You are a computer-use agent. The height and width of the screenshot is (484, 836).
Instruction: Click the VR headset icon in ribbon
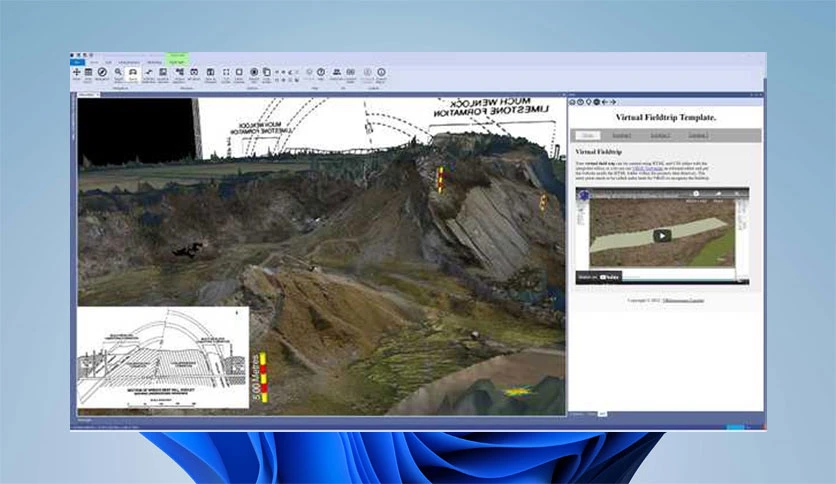pyautogui.click(x=194, y=72)
